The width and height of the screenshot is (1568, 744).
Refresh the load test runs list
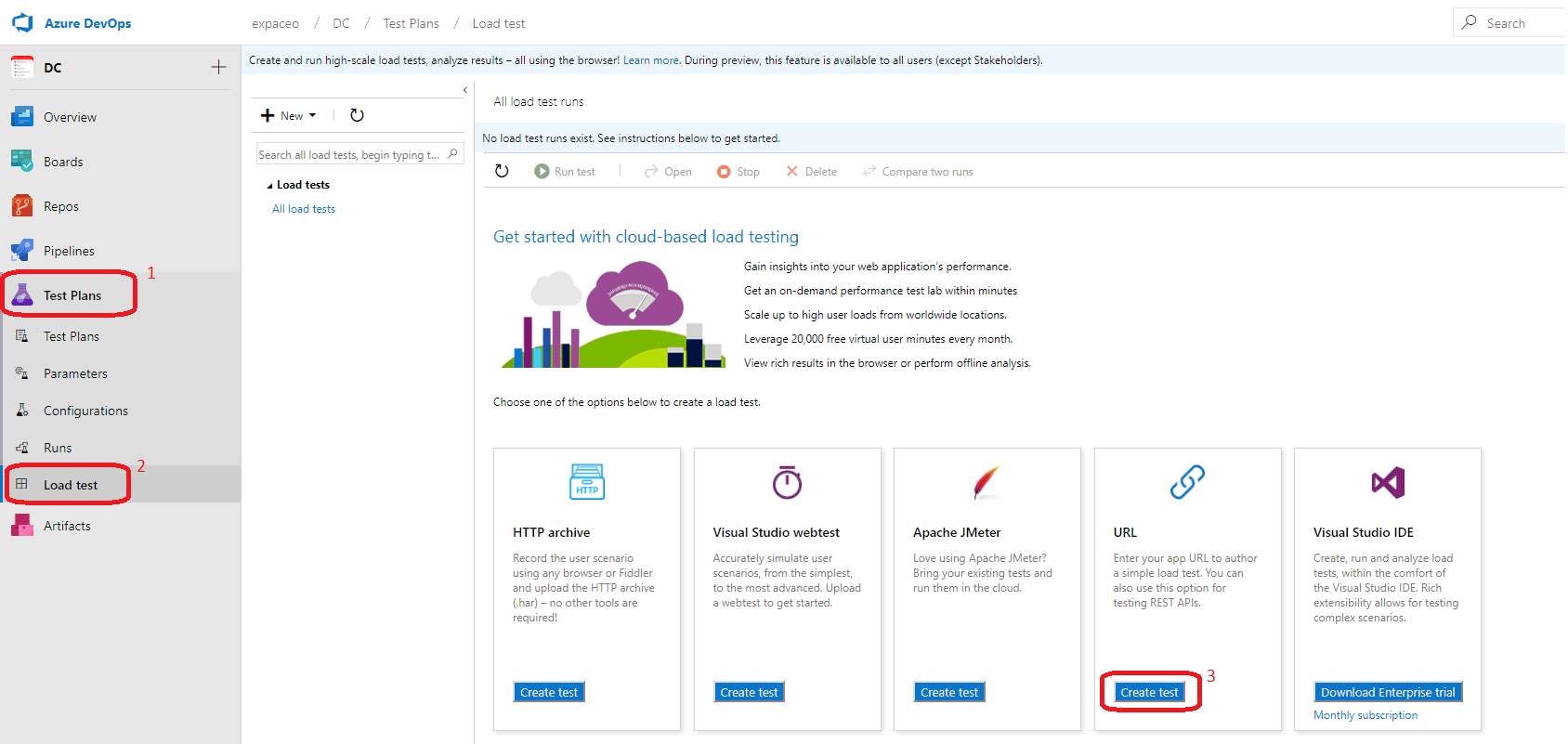tap(502, 171)
